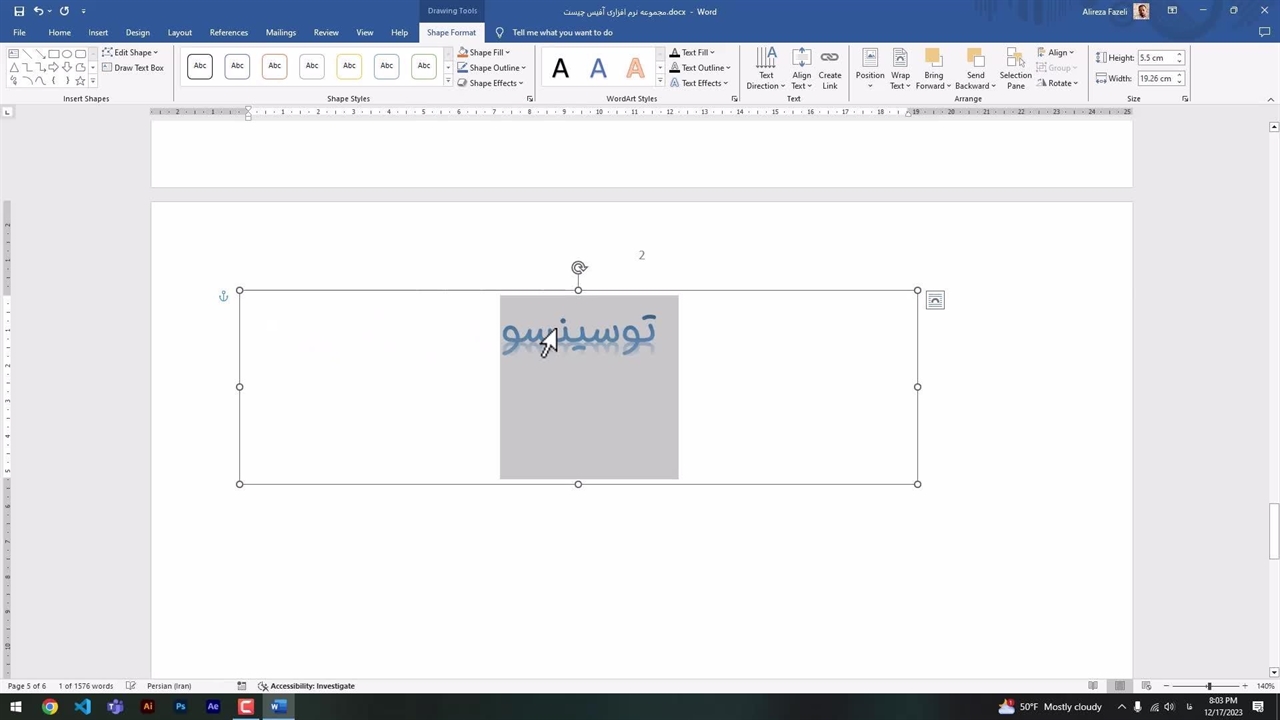Open the Wrap Text menu

900,69
